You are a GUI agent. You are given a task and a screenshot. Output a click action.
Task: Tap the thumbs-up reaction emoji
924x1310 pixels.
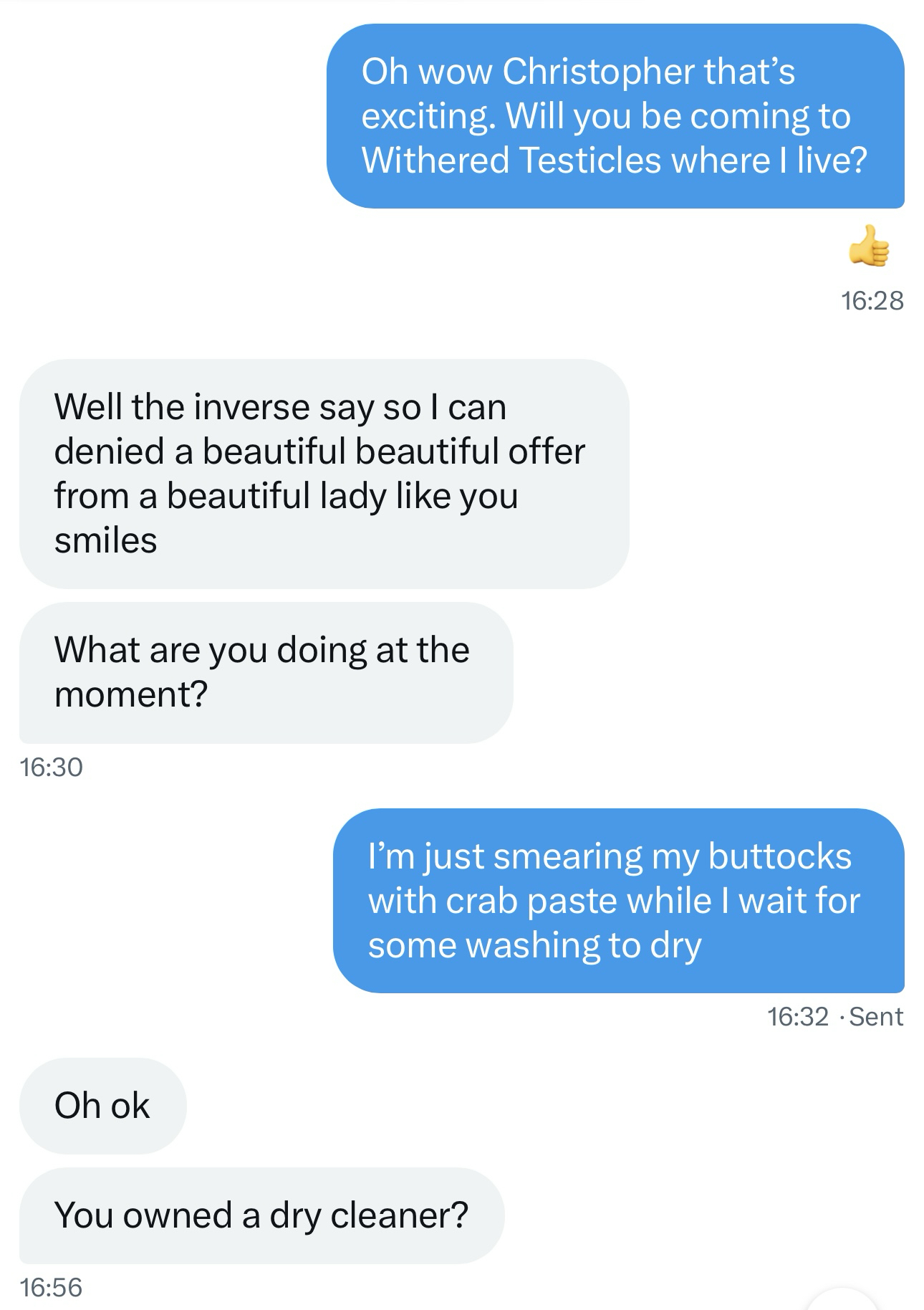click(869, 246)
